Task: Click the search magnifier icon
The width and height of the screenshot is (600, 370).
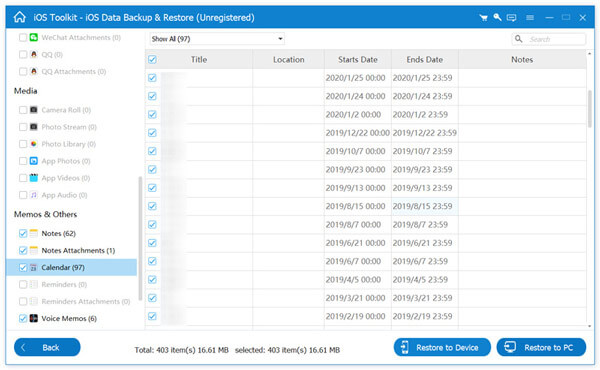Action: (518, 39)
